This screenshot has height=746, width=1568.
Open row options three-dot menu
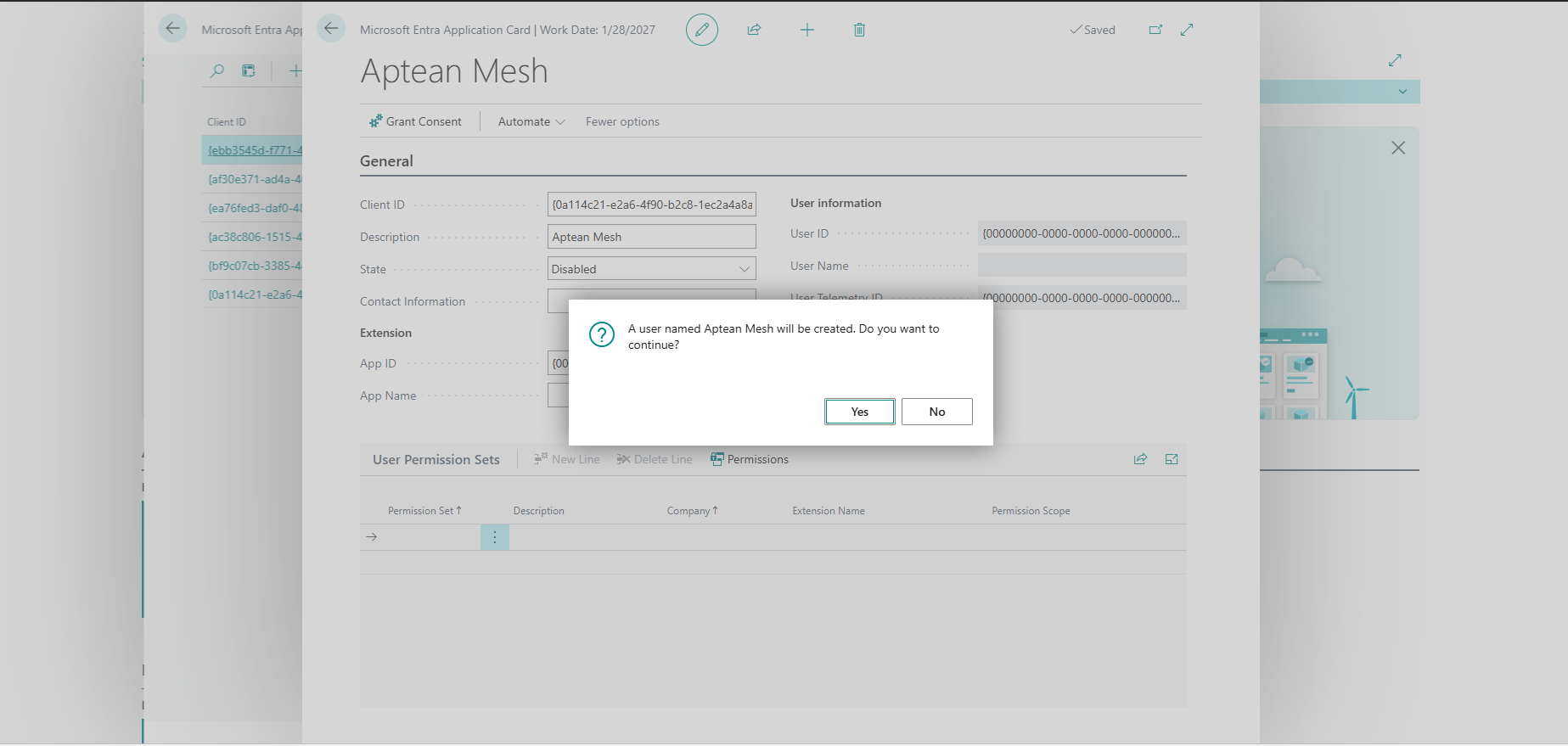495,537
